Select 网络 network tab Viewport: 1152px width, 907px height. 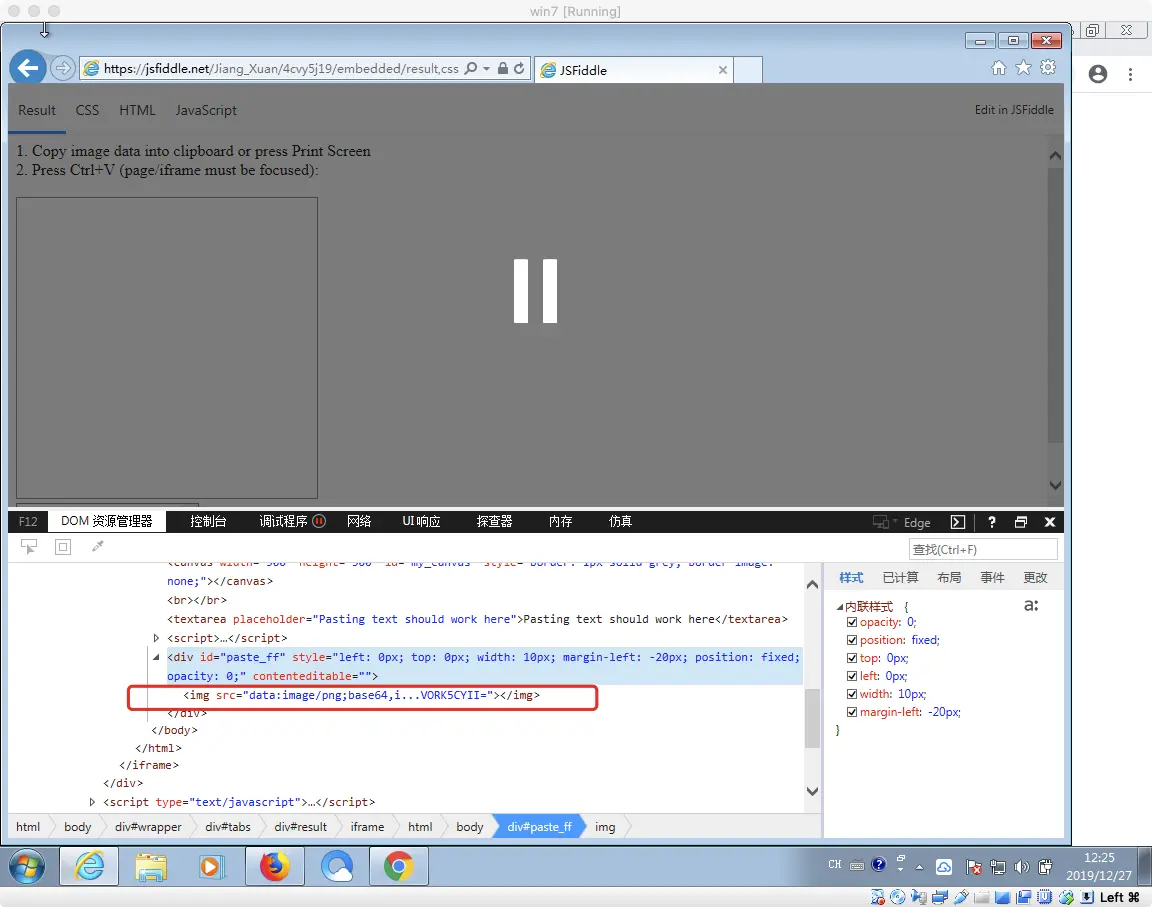359,521
